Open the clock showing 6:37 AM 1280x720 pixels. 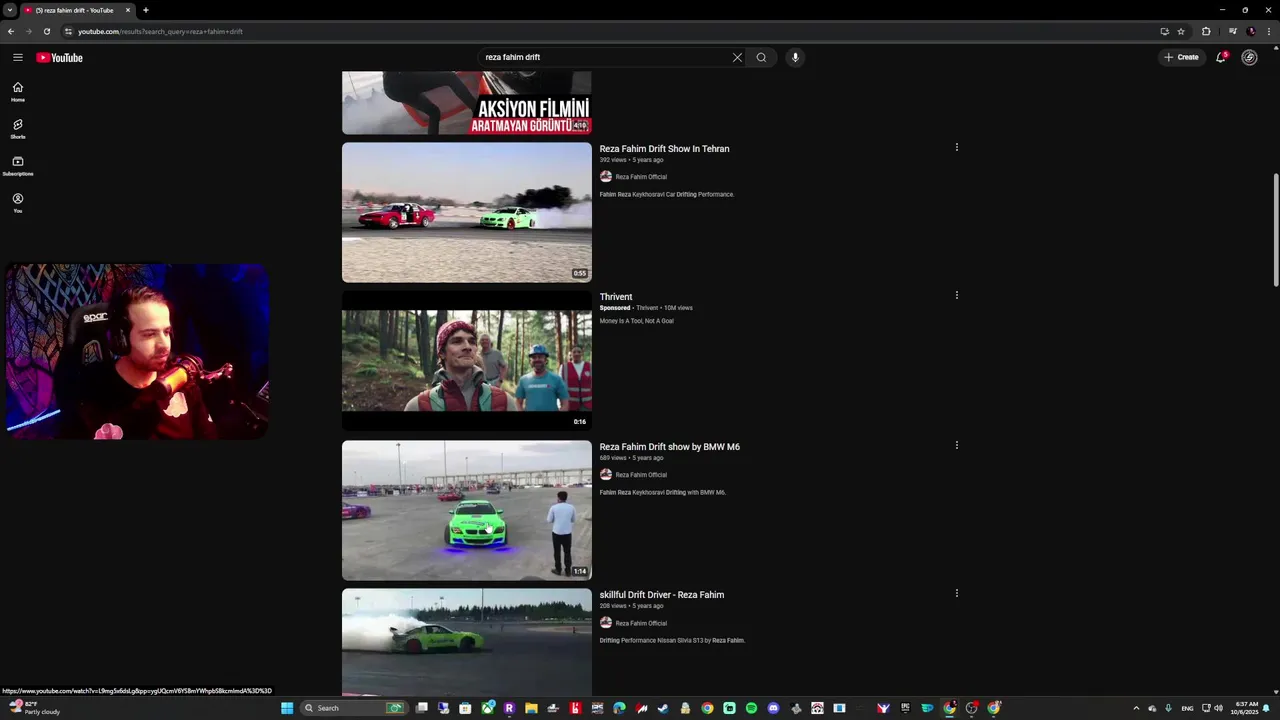(x=1246, y=708)
